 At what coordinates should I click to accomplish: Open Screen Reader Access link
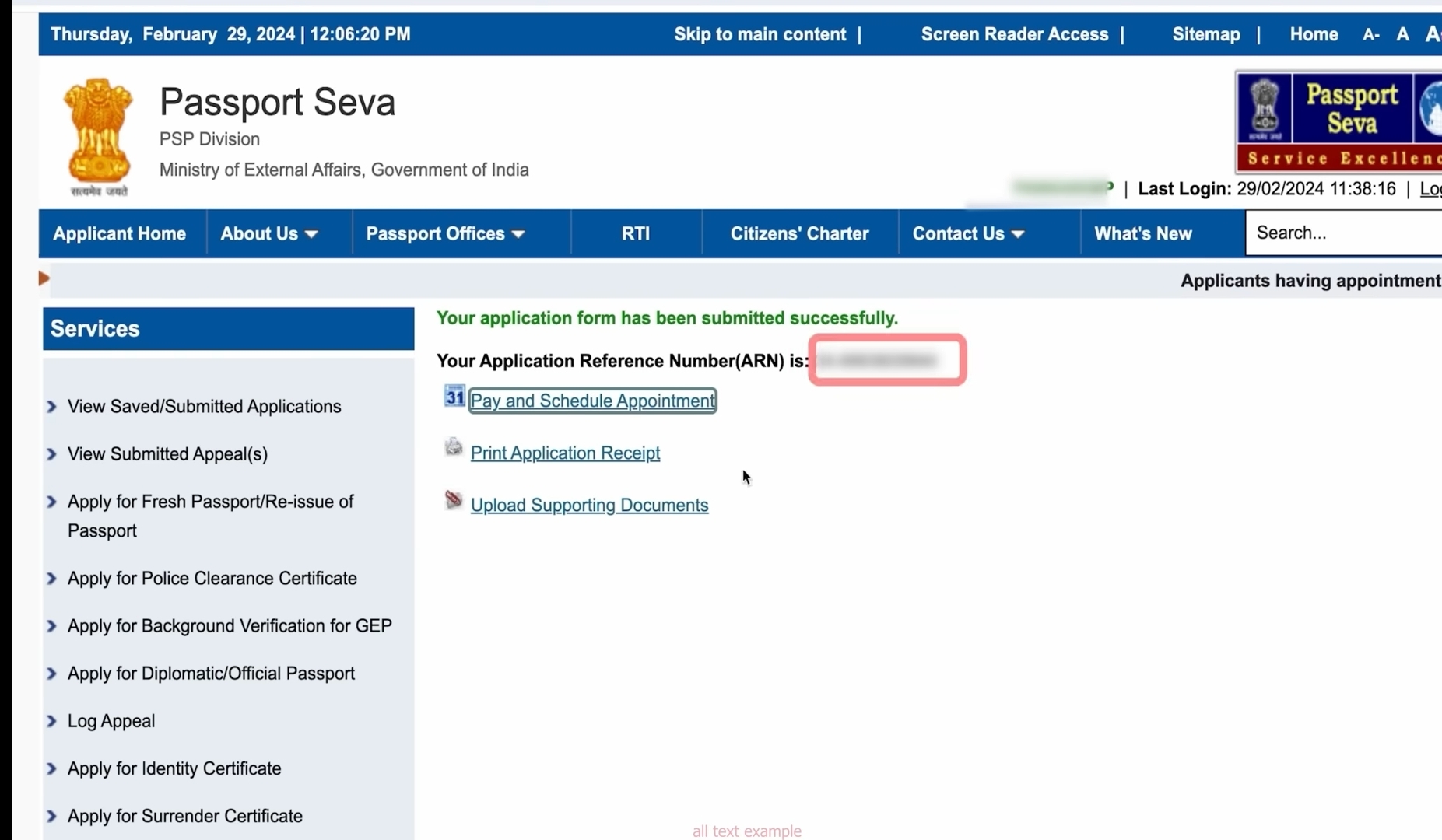pos(1015,34)
